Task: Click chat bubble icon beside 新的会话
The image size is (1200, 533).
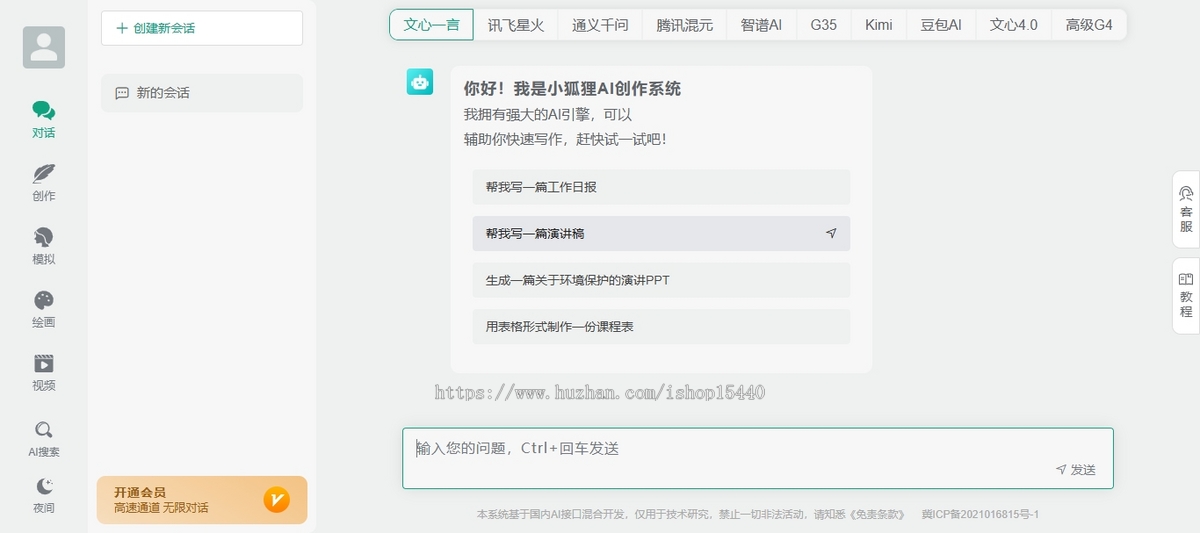Action: (122, 93)
